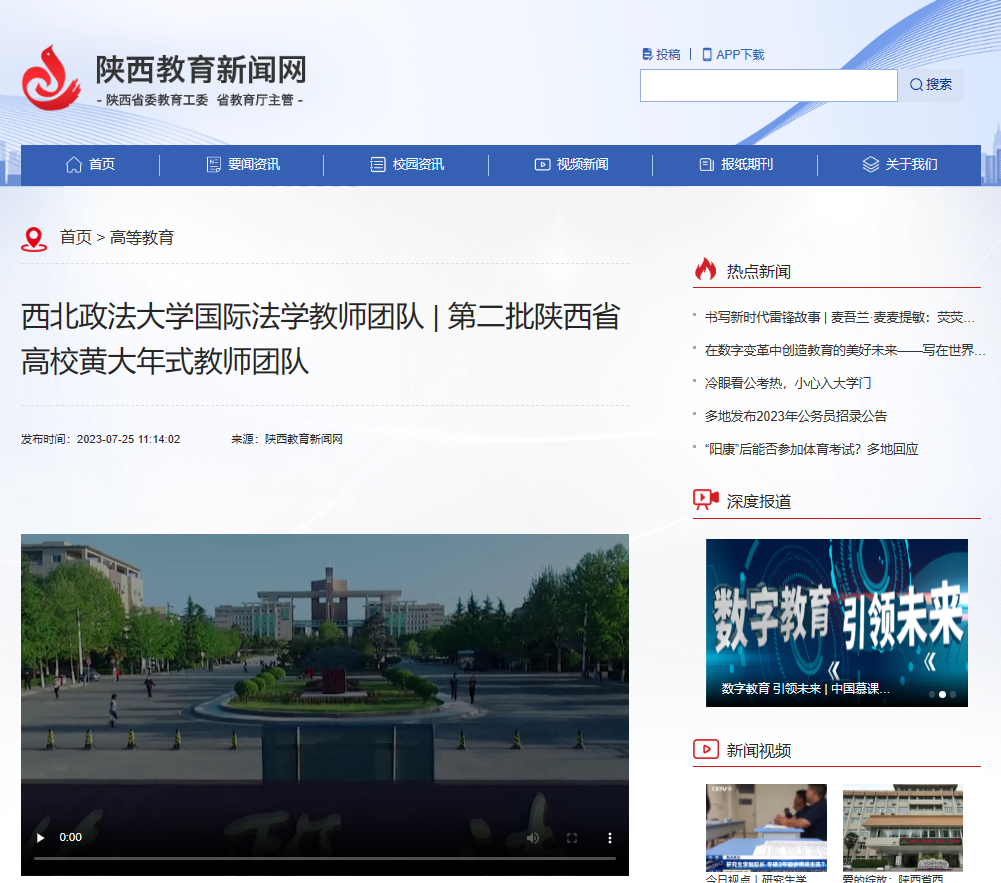
Task: Click 高等教育 in the breadcrumb
Action: pyautogui.click(x=142, y=237)
